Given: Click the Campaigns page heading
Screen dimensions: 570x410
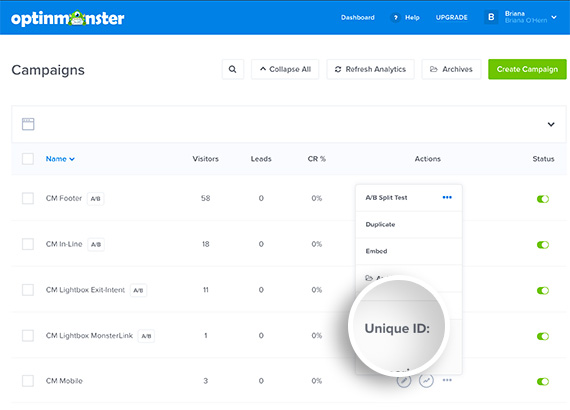Looking at the screenshot, I should point(48,70).
